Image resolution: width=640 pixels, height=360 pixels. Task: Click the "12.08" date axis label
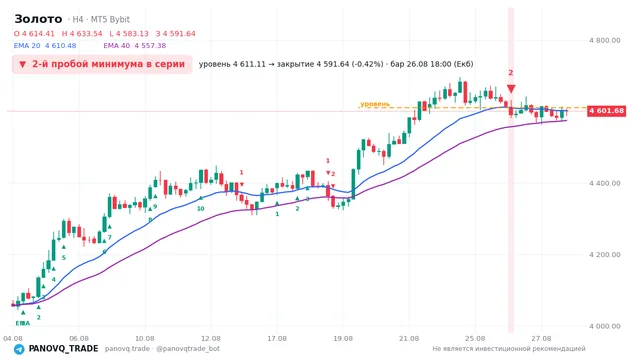pos(211,338)
